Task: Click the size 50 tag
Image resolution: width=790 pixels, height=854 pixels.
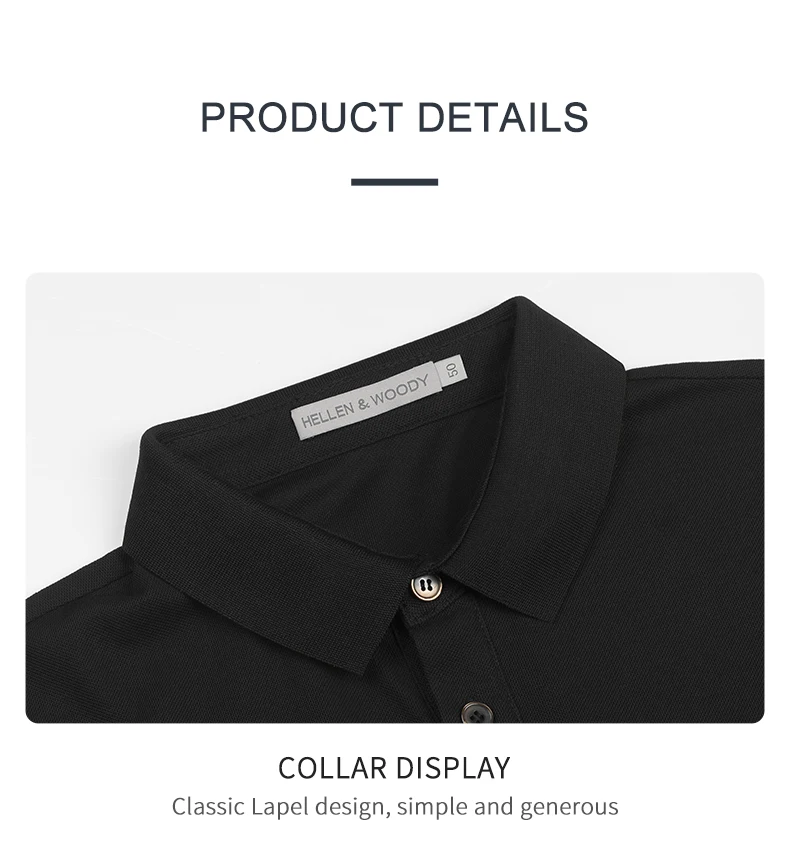Action: point(452,369)
